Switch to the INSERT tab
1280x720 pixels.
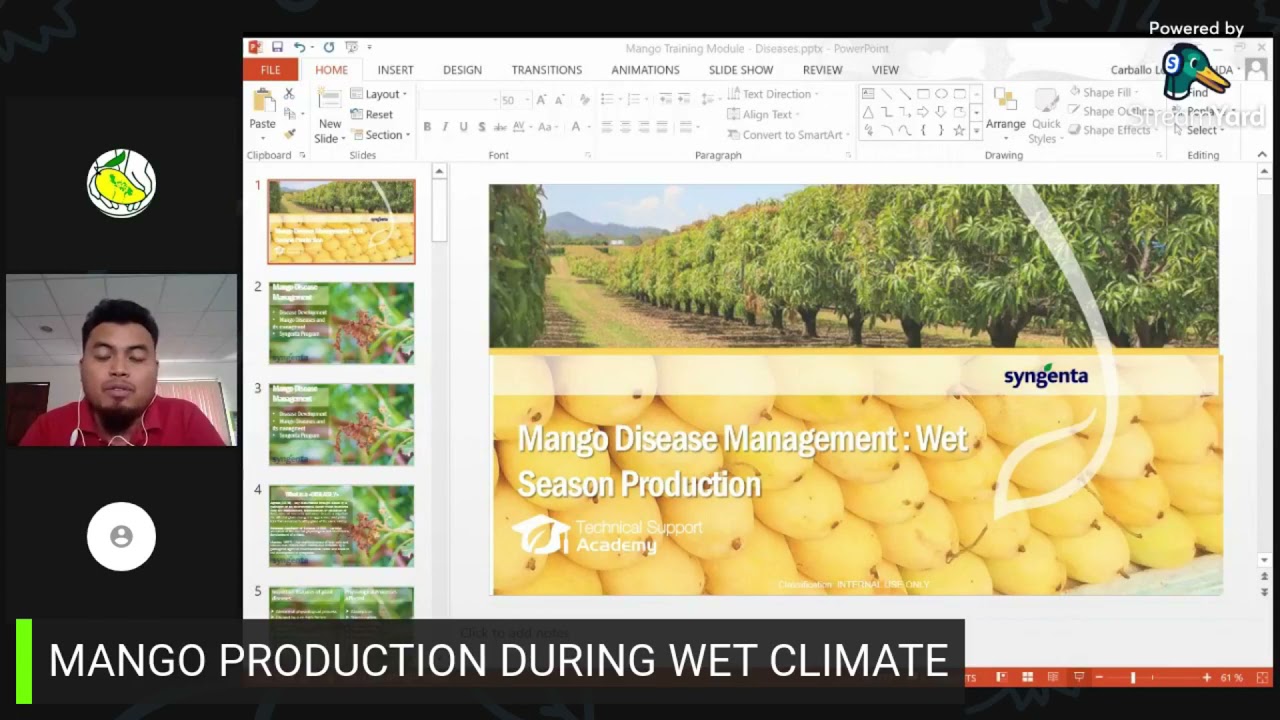[395, 70]
